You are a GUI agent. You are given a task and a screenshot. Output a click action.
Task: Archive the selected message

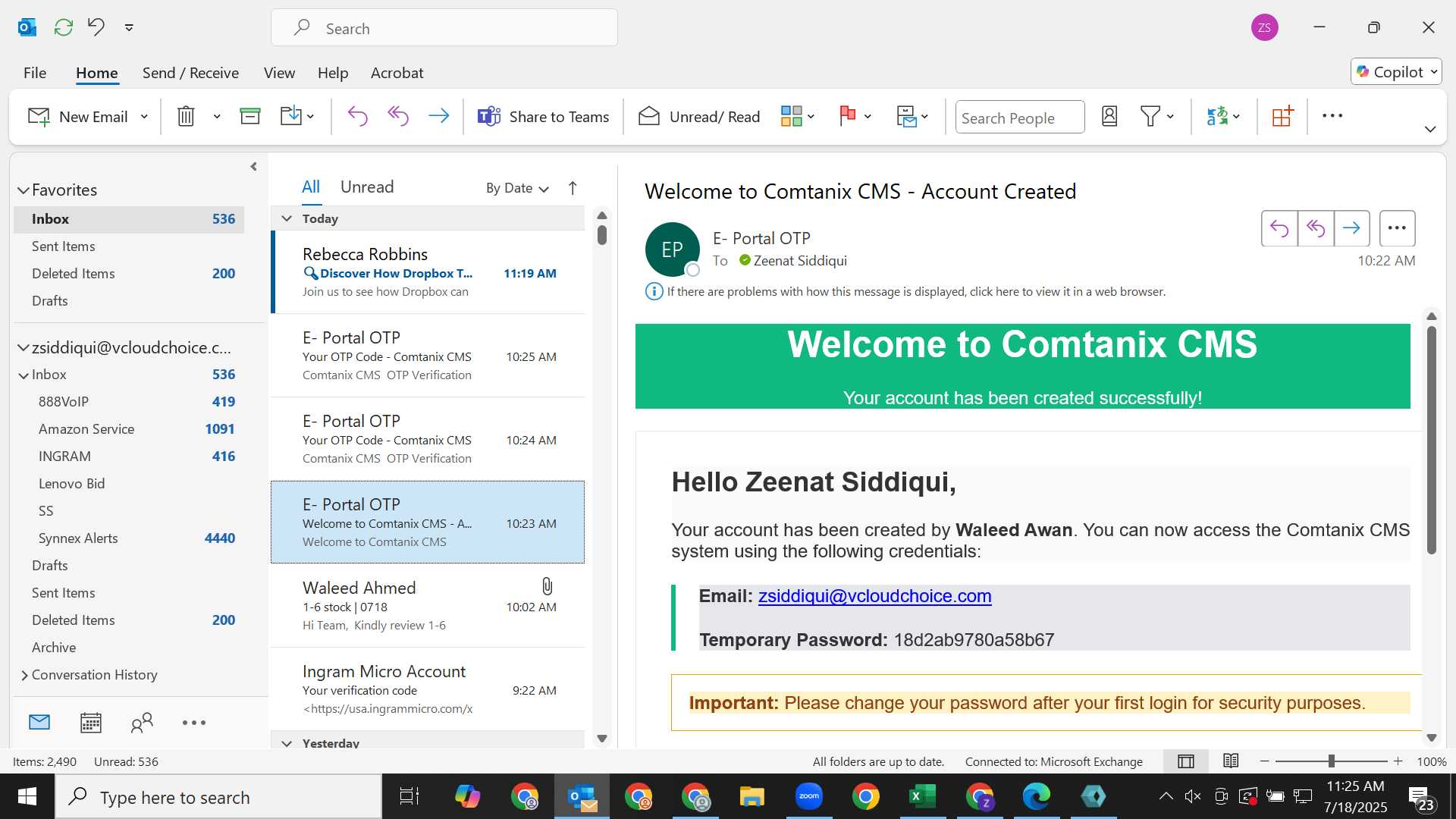[250, 116]
